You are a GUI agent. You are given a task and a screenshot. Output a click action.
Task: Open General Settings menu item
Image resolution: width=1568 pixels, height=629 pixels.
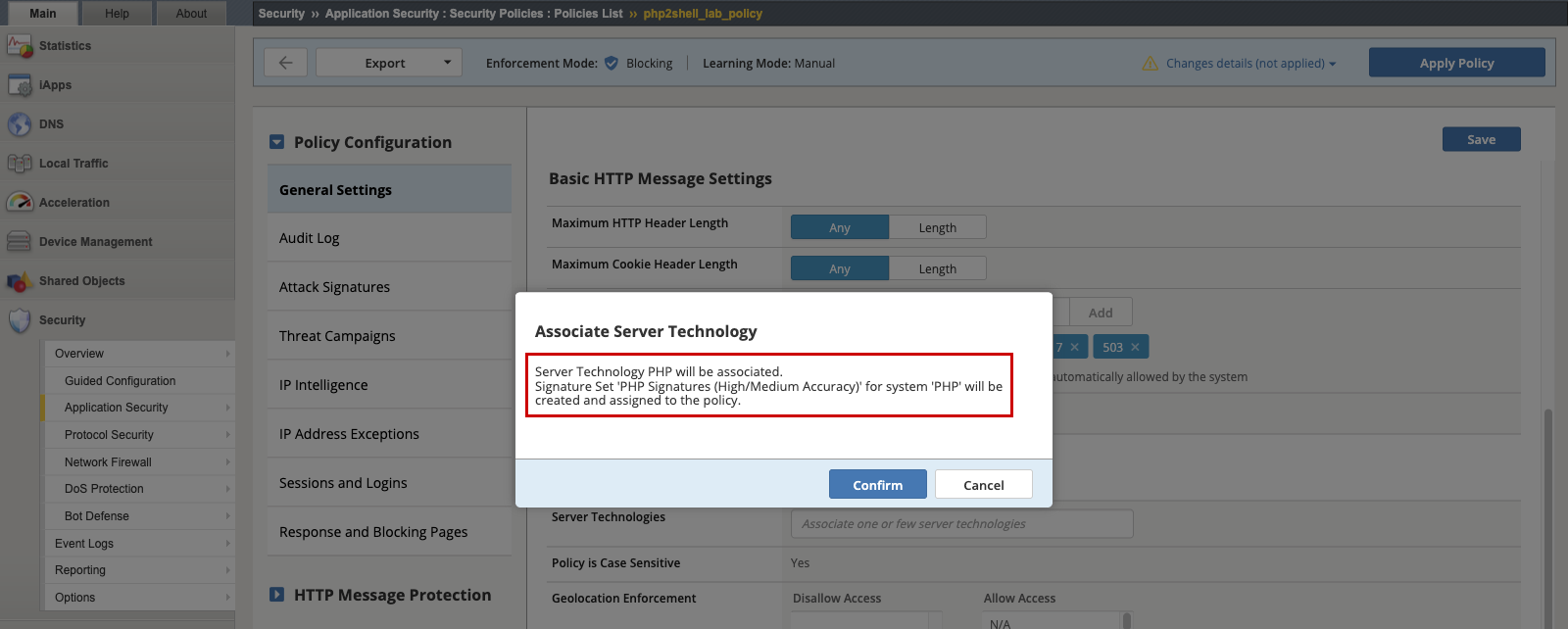tap(389, 190)
